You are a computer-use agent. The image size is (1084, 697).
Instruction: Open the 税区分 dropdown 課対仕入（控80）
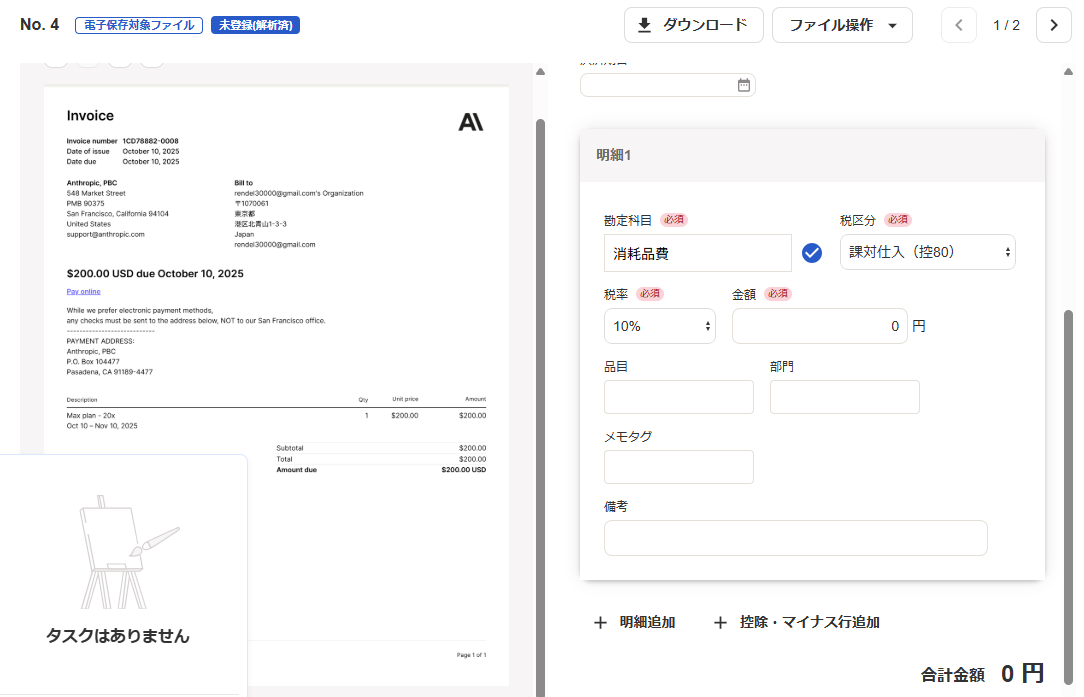point(927,252)
